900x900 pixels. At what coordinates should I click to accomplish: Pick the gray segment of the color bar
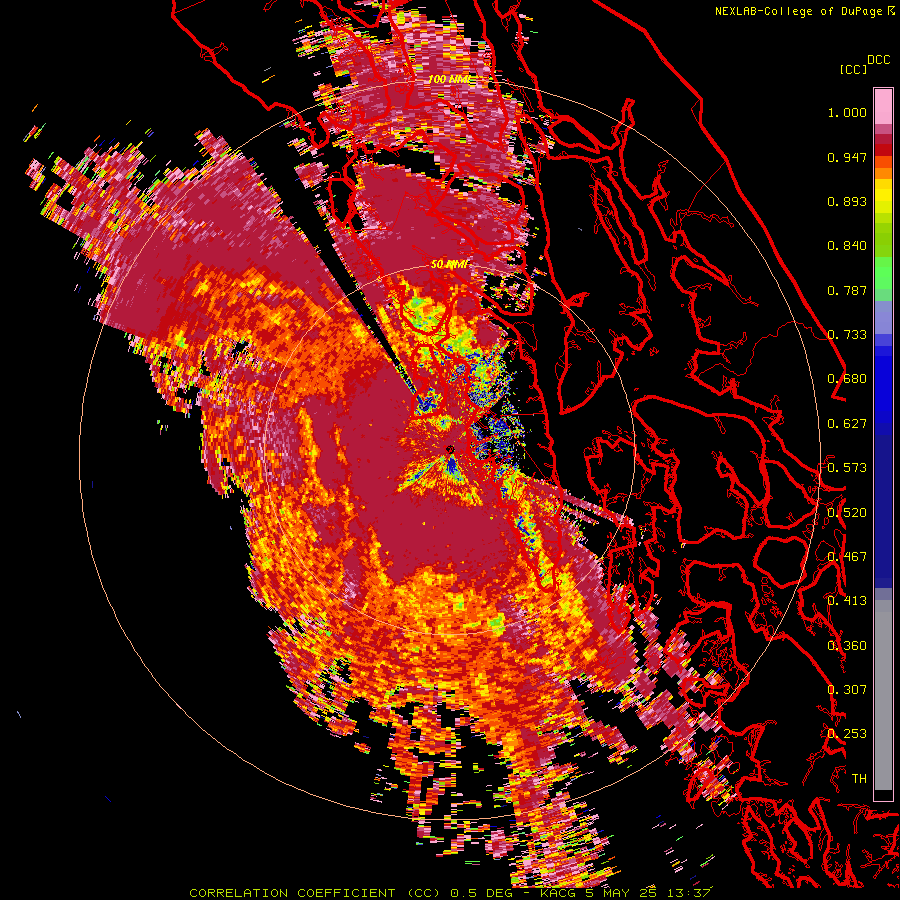coord(883,695)
